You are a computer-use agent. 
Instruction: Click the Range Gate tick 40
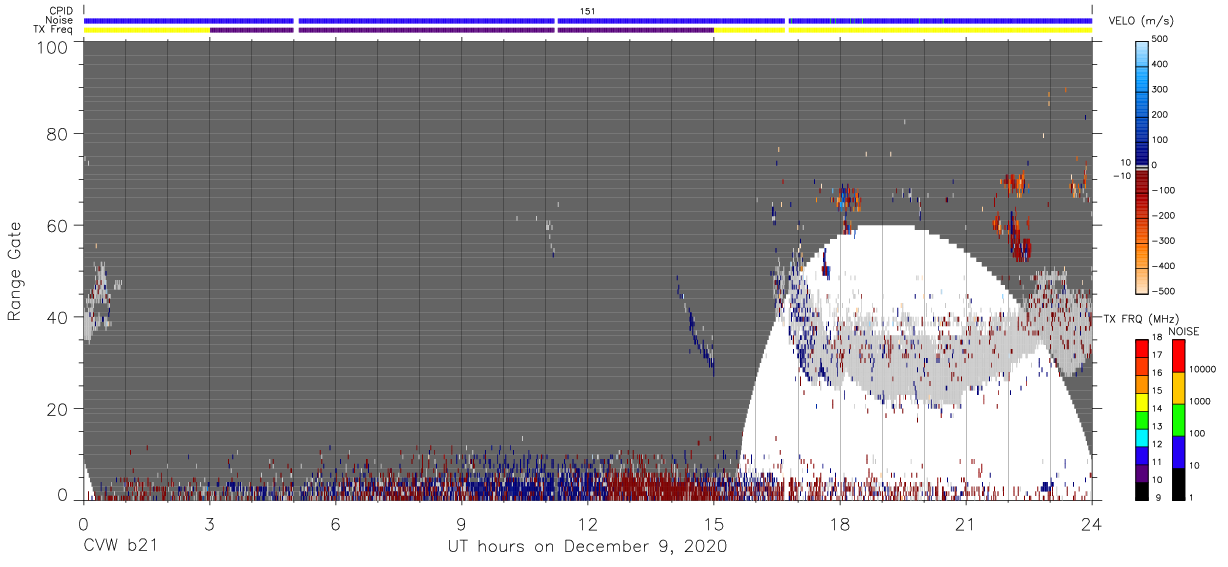coord(55,318)
